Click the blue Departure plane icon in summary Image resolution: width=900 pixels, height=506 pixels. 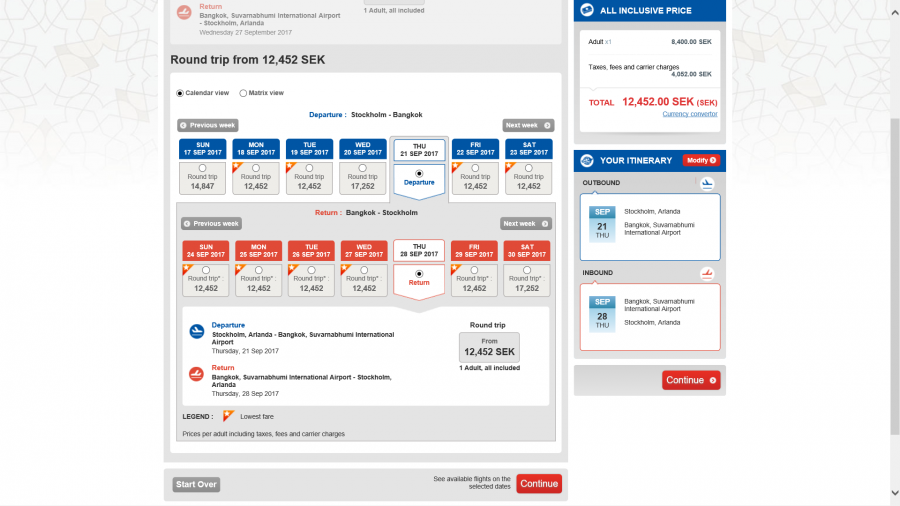(x=197, y=331)
